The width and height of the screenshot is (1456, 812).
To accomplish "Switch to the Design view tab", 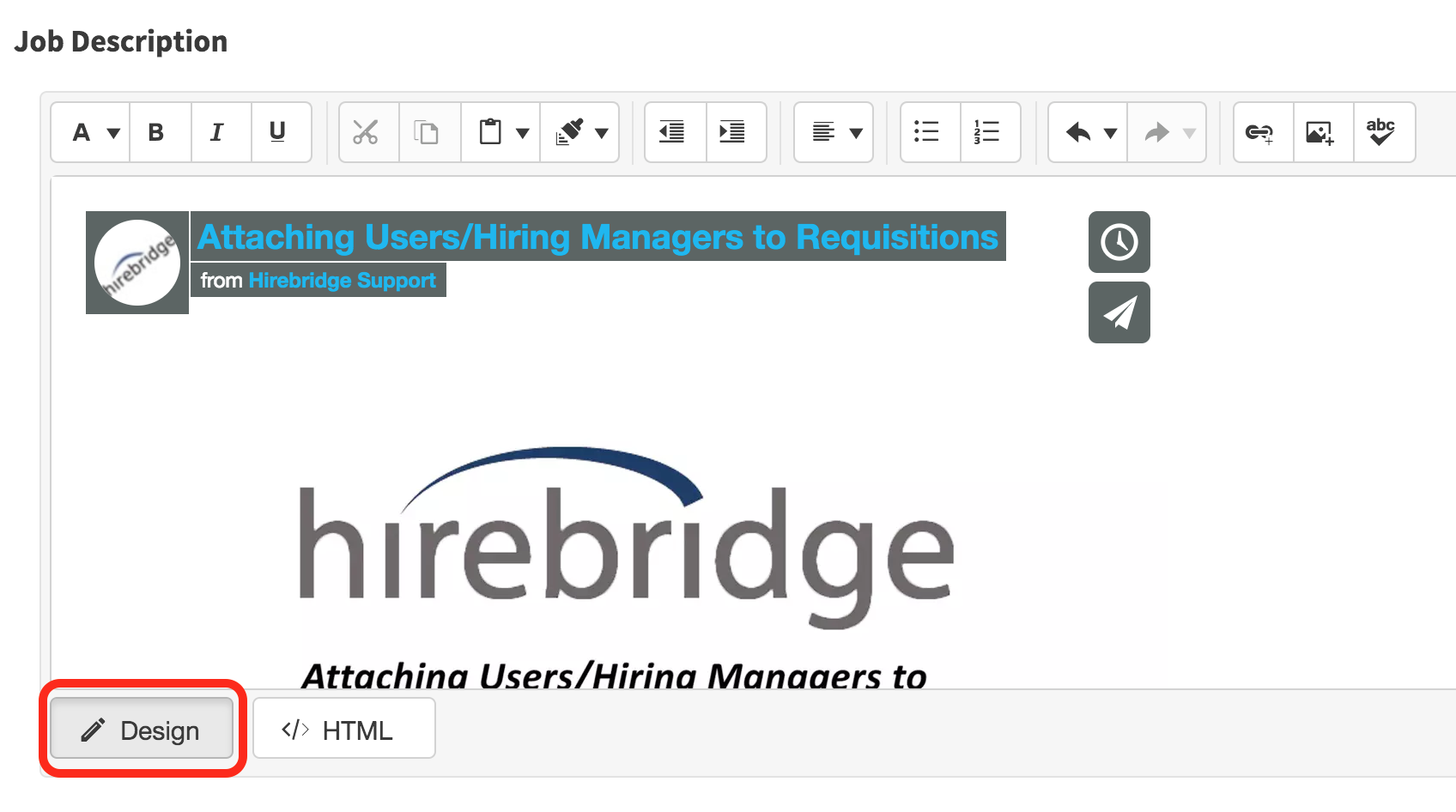I will point(142,730).
